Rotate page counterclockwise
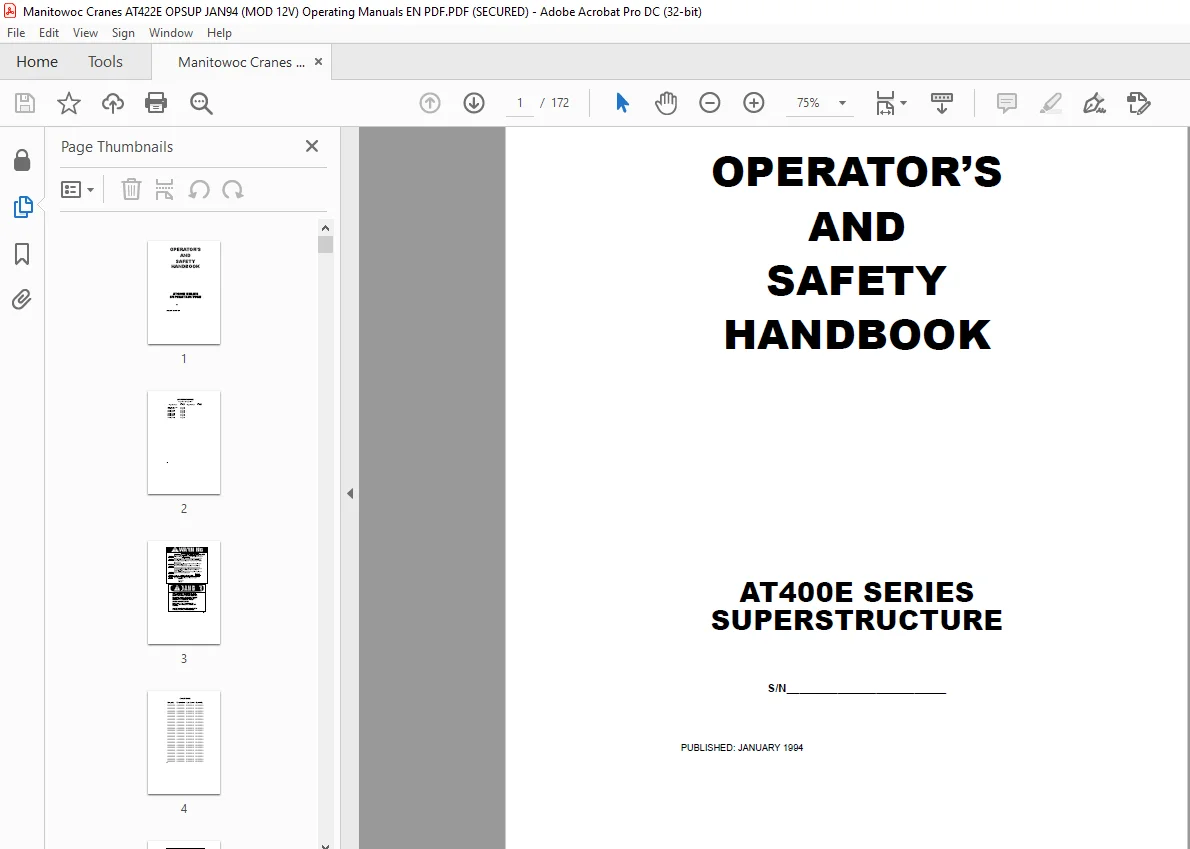This screenshot has height=849, width=1190. [x=199, y=190]
